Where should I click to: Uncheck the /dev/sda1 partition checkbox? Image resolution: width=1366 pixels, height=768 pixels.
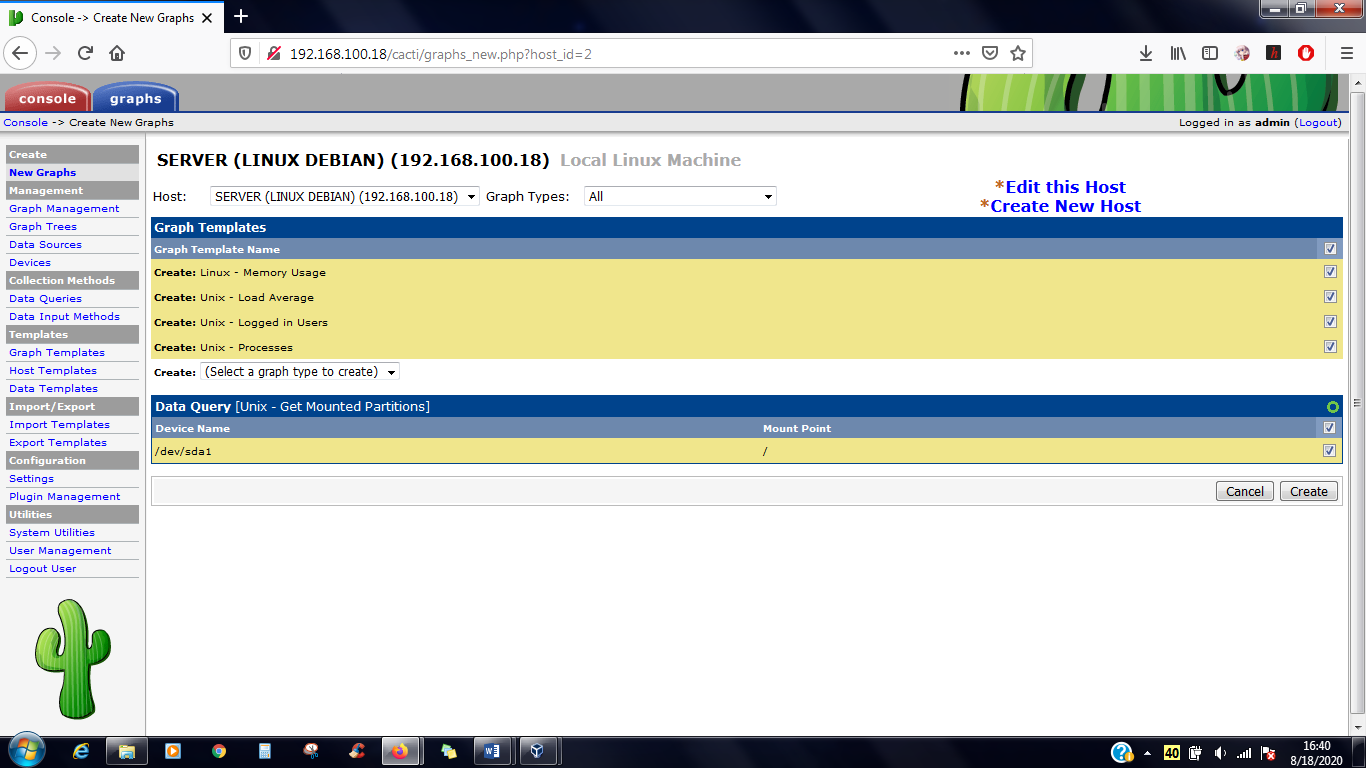(x=1329, y=451)
